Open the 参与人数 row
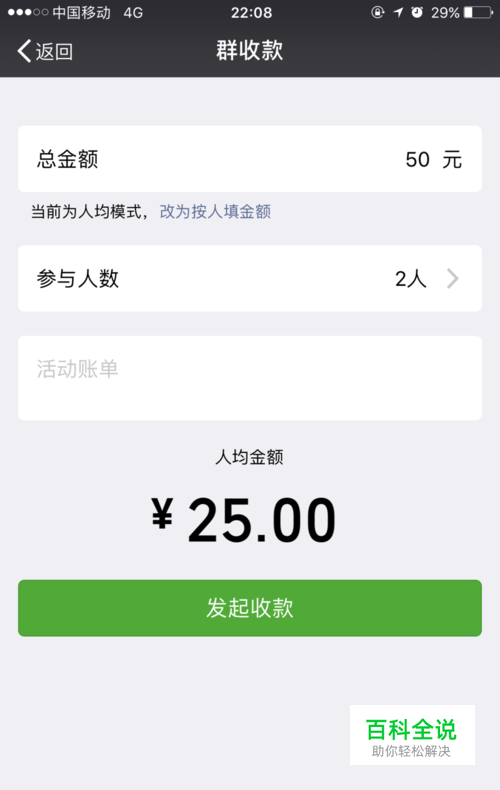This screenshot has width=500, height=790. point(250,278)
